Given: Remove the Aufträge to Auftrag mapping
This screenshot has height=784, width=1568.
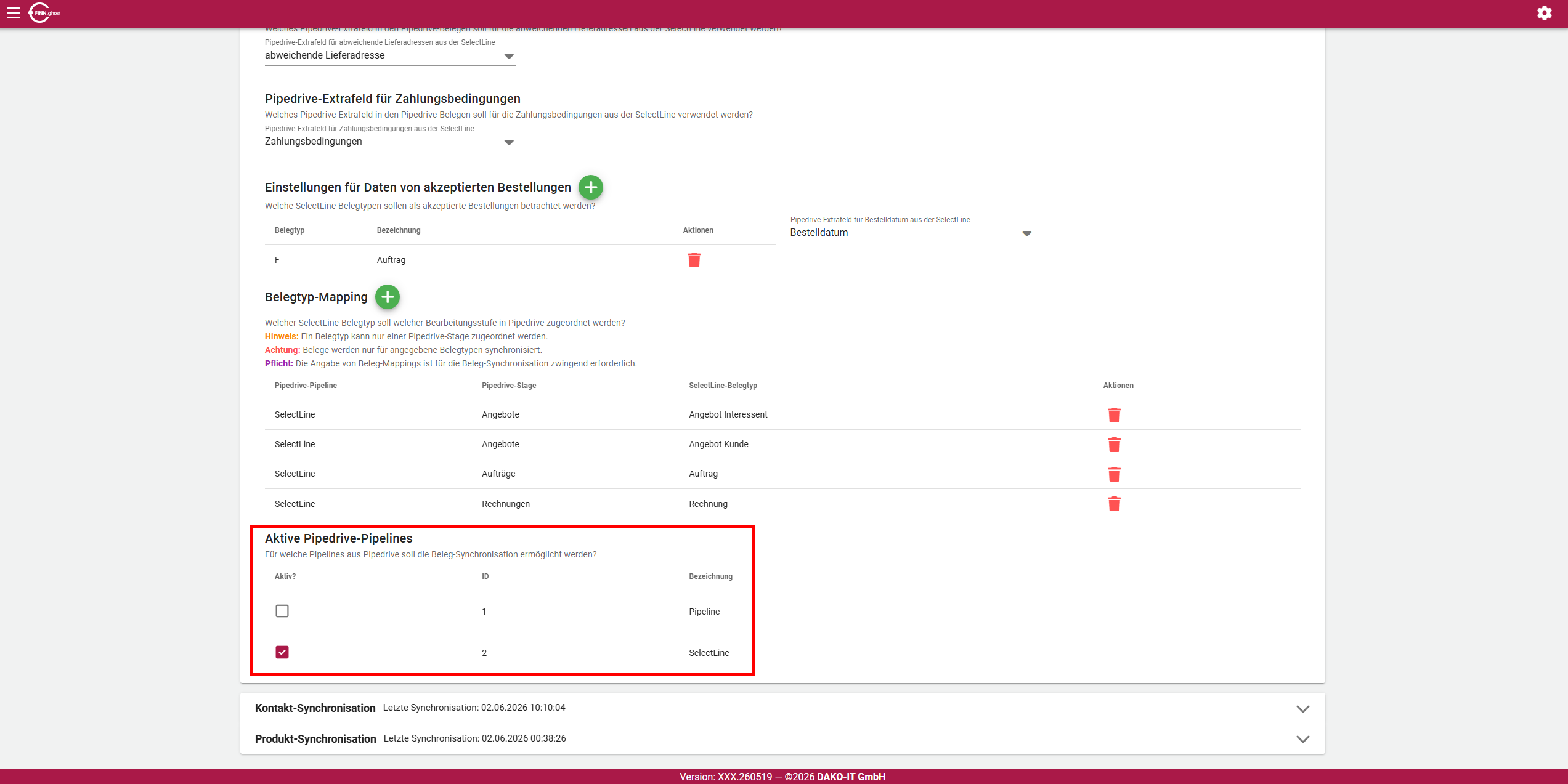Looking at the screenshot, I should coord(1114,474).
